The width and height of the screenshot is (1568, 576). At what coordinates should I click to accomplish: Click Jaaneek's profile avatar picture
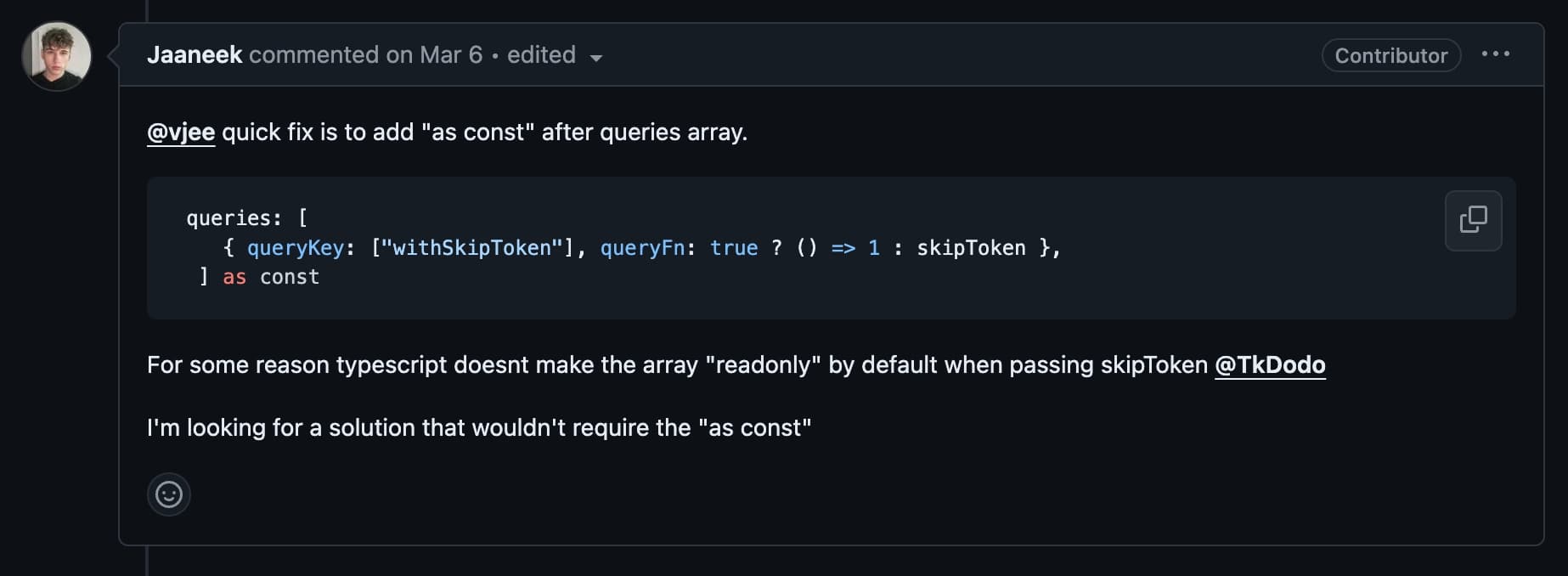pyautogui.click(x=56, y=56)
